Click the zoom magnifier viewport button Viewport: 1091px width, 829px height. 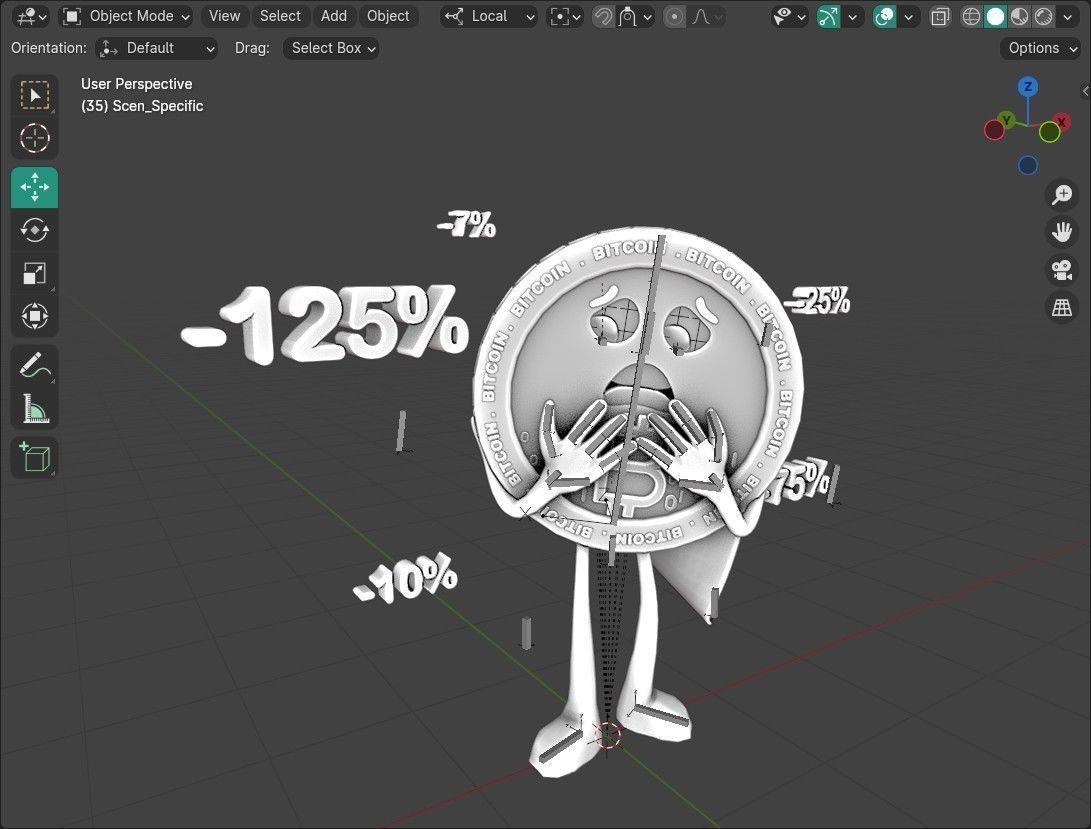pos(1062,195)
